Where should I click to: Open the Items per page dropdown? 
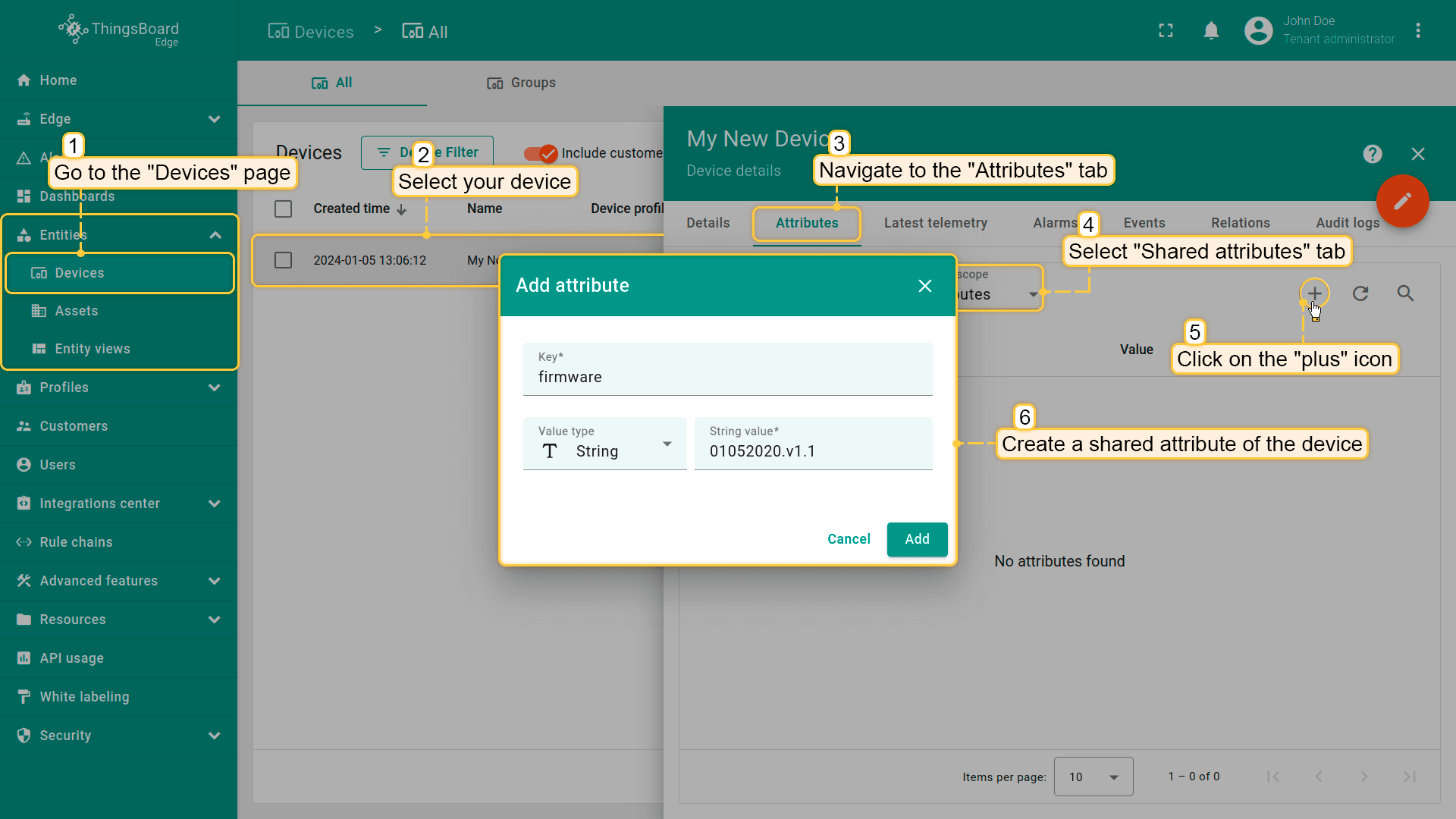click(x=1094, y=777)
